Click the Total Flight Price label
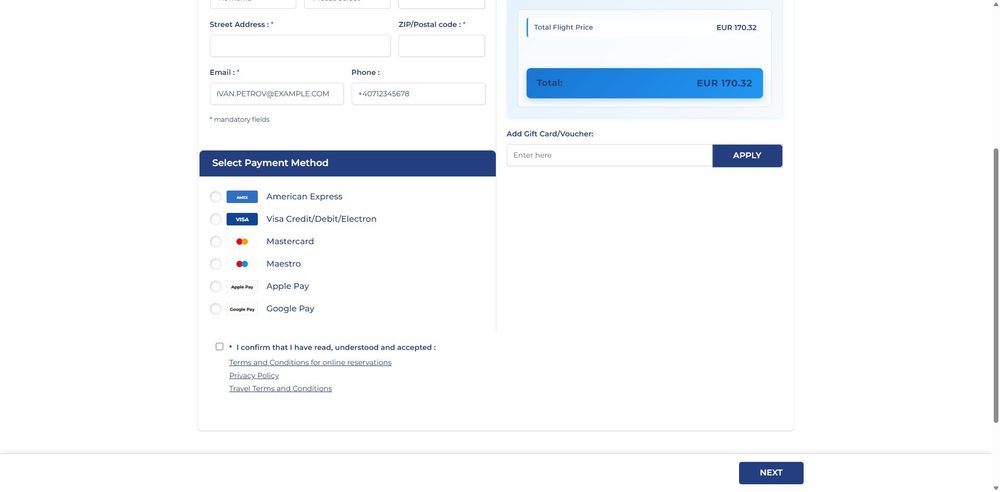This screenshot has height=492, width=1000. (x=563, y=27)
